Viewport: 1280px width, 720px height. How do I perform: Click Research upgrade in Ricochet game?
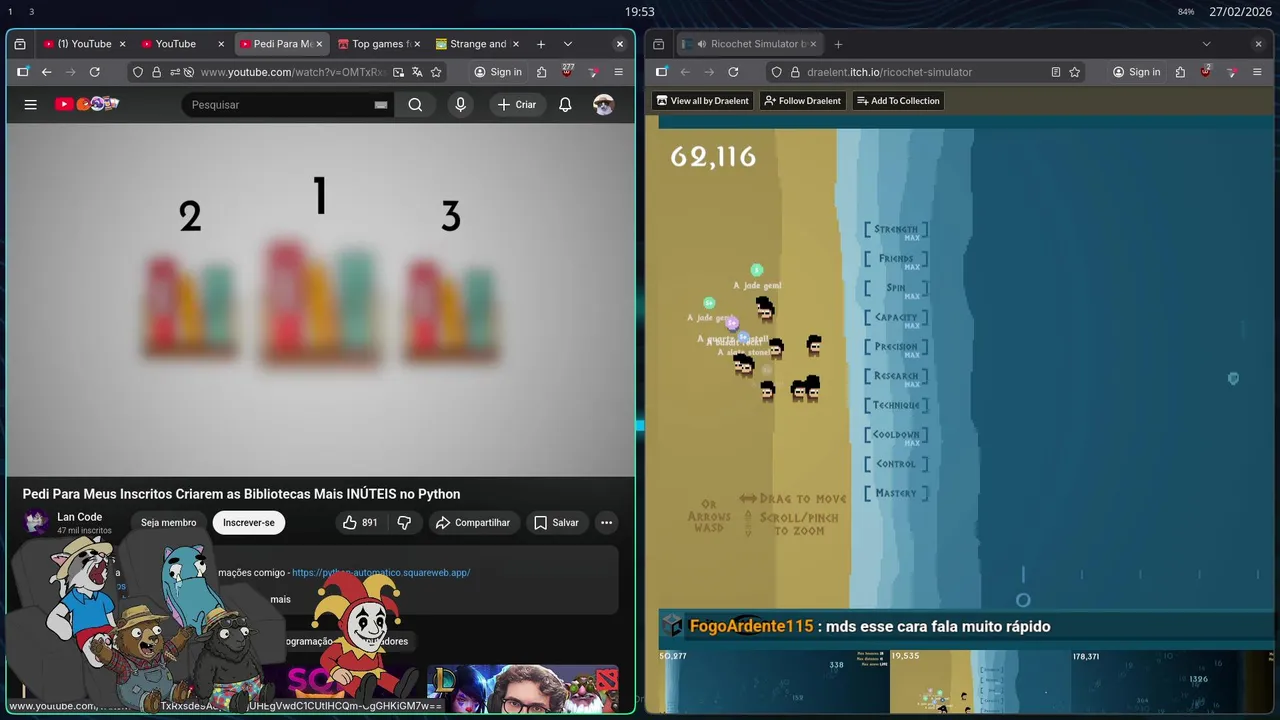click(x=896, y=376)
